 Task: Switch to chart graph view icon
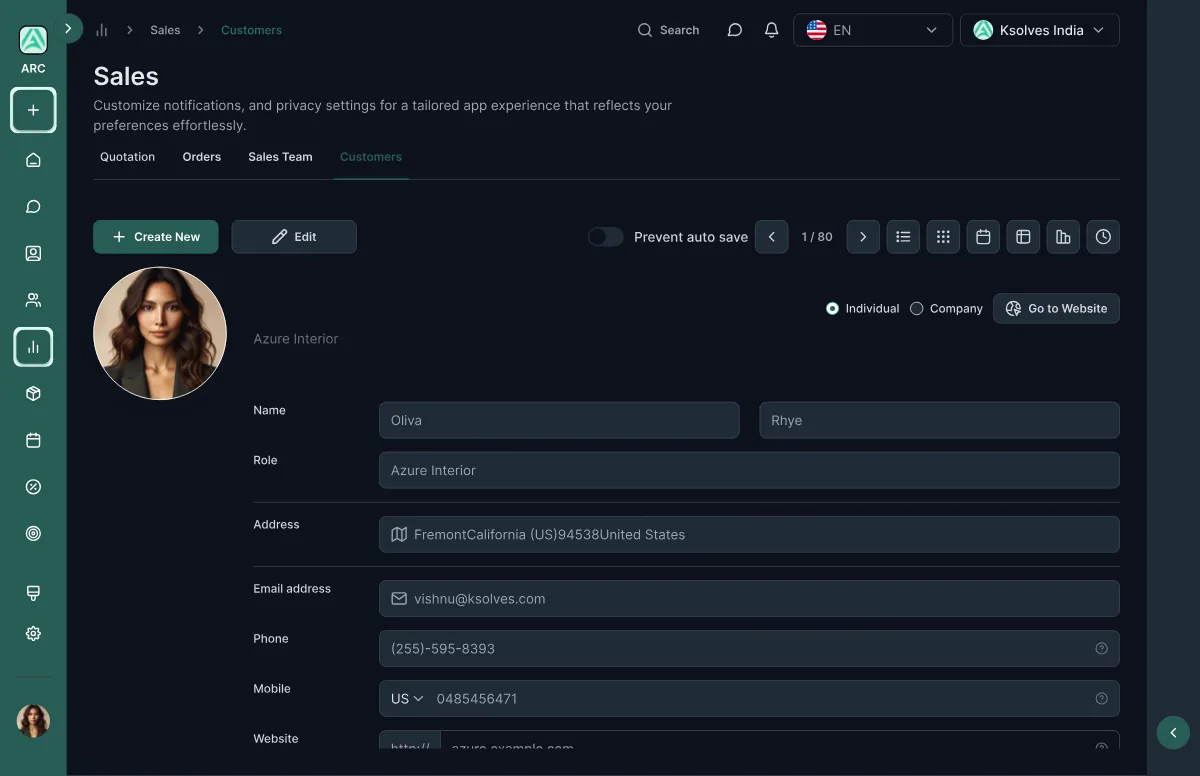(1063, 237)
